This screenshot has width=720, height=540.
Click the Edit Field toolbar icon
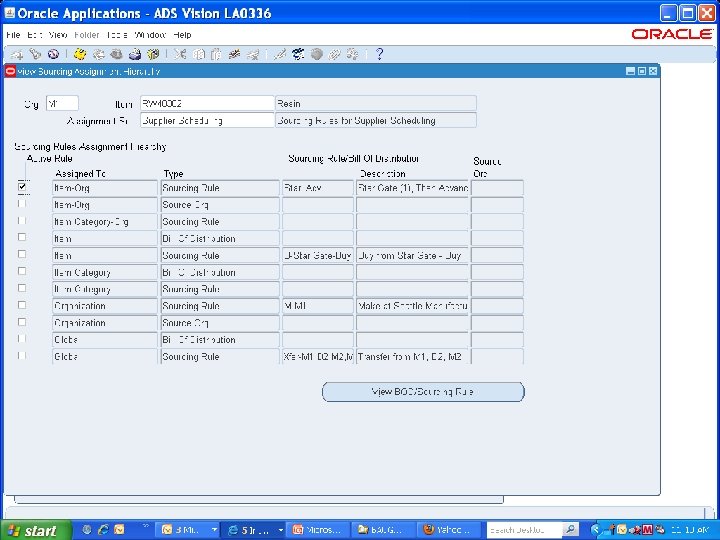point(279,54)
